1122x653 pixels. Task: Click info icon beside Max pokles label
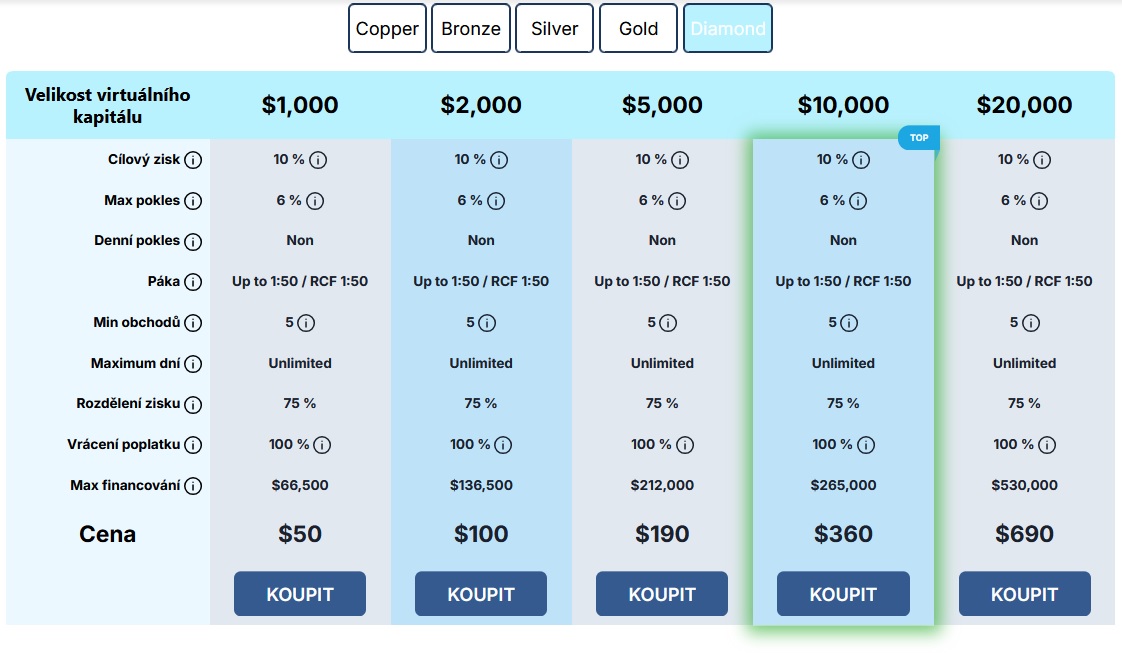tap(193, 201)
